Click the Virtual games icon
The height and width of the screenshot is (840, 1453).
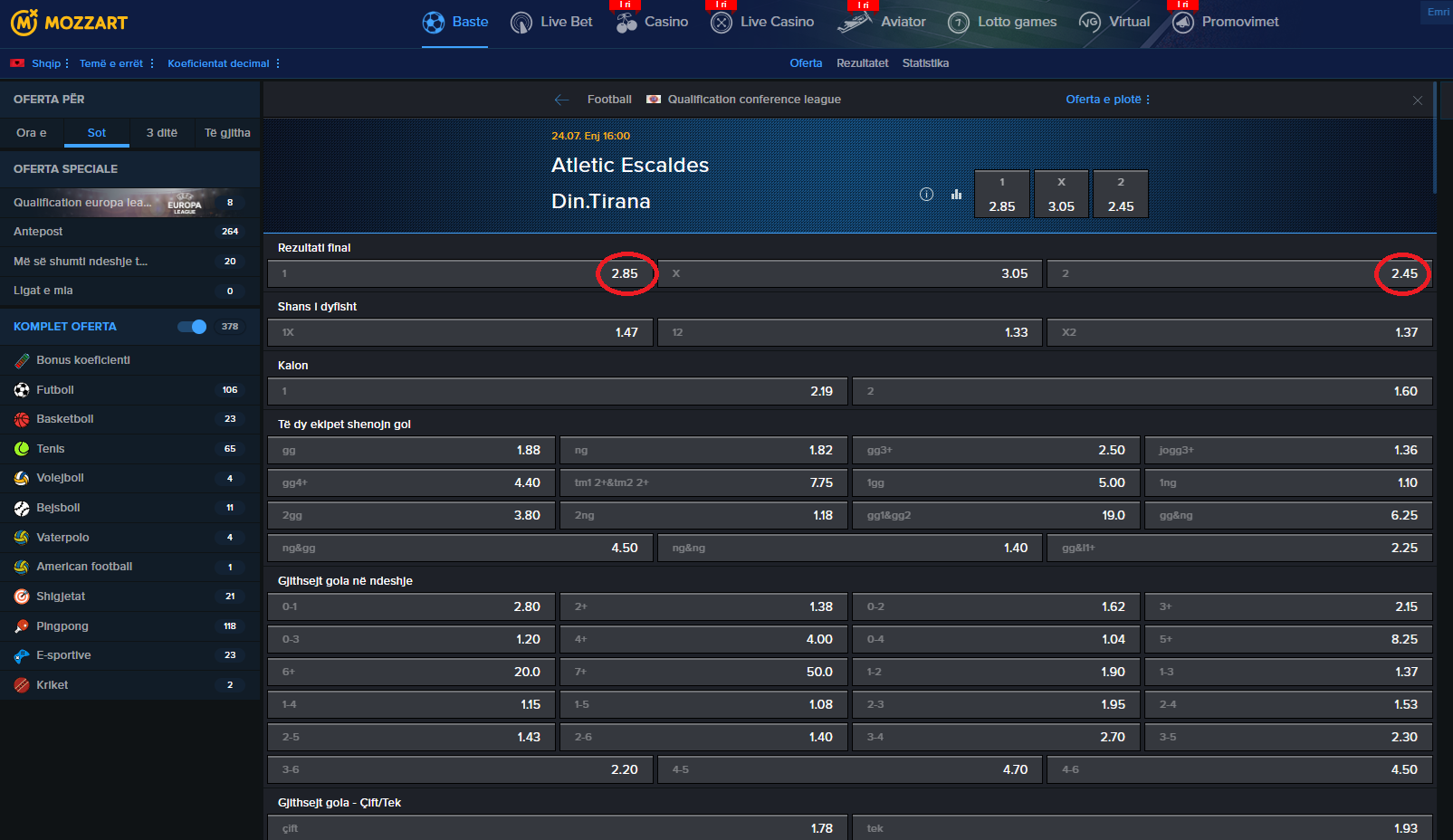click(x=1090, y=23)
